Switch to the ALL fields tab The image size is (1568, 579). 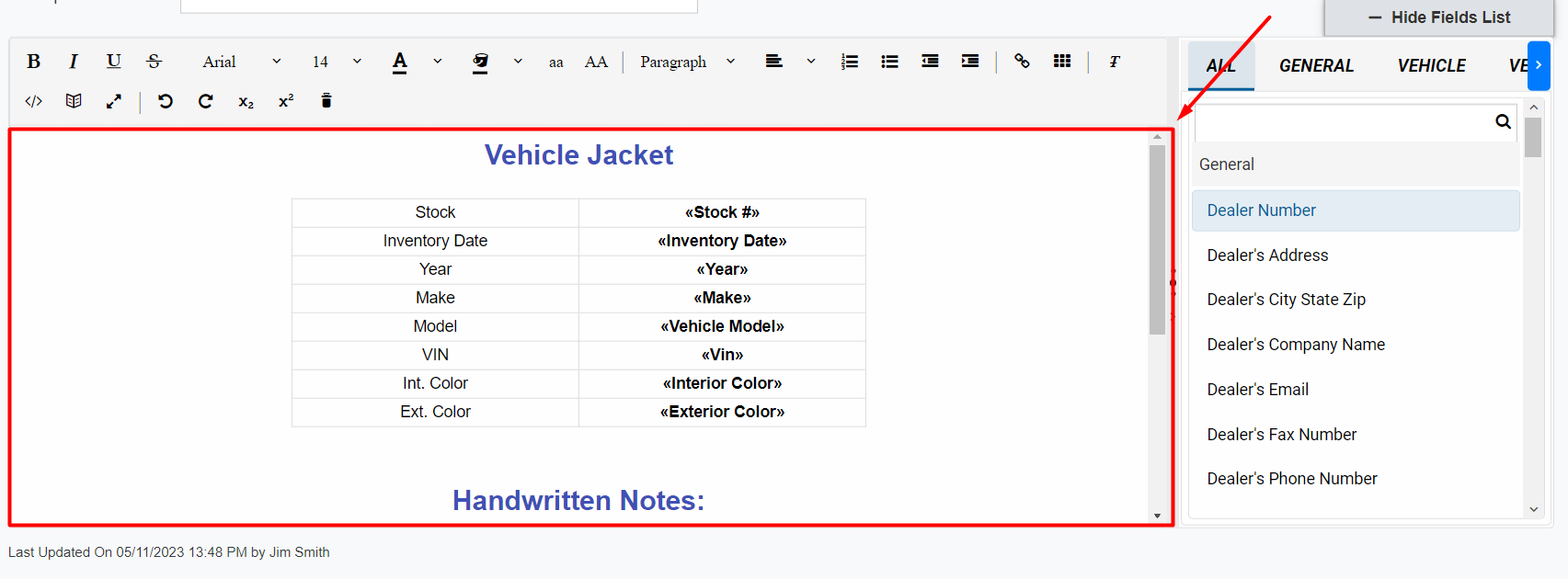click(1221, 65)
